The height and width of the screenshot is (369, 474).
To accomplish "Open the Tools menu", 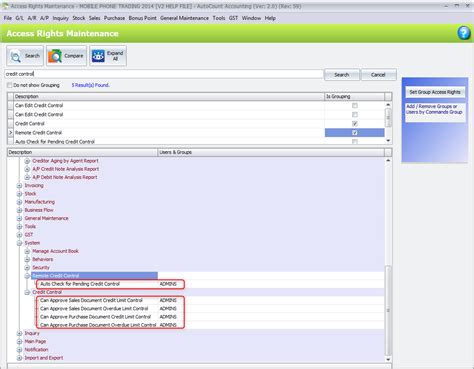I will (219, 18).
